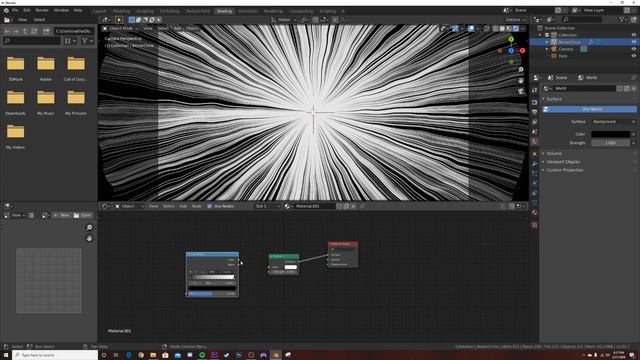Viewport: 640px width, 360px height.
Task: Open the Surface Background dropdown
Action: 613,122
